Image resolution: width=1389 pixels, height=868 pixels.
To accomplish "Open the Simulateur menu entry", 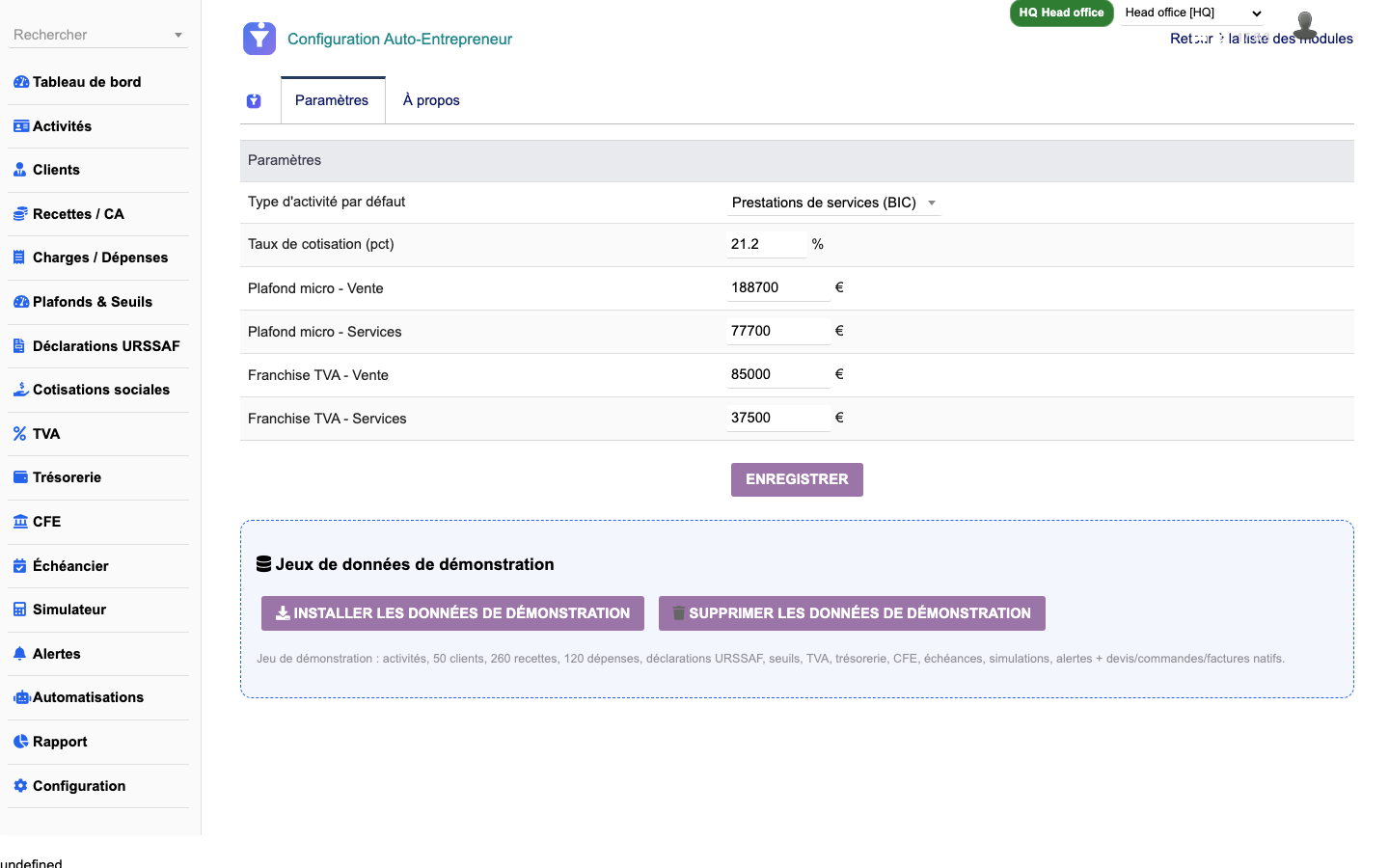I will click(x=69, y=610).
